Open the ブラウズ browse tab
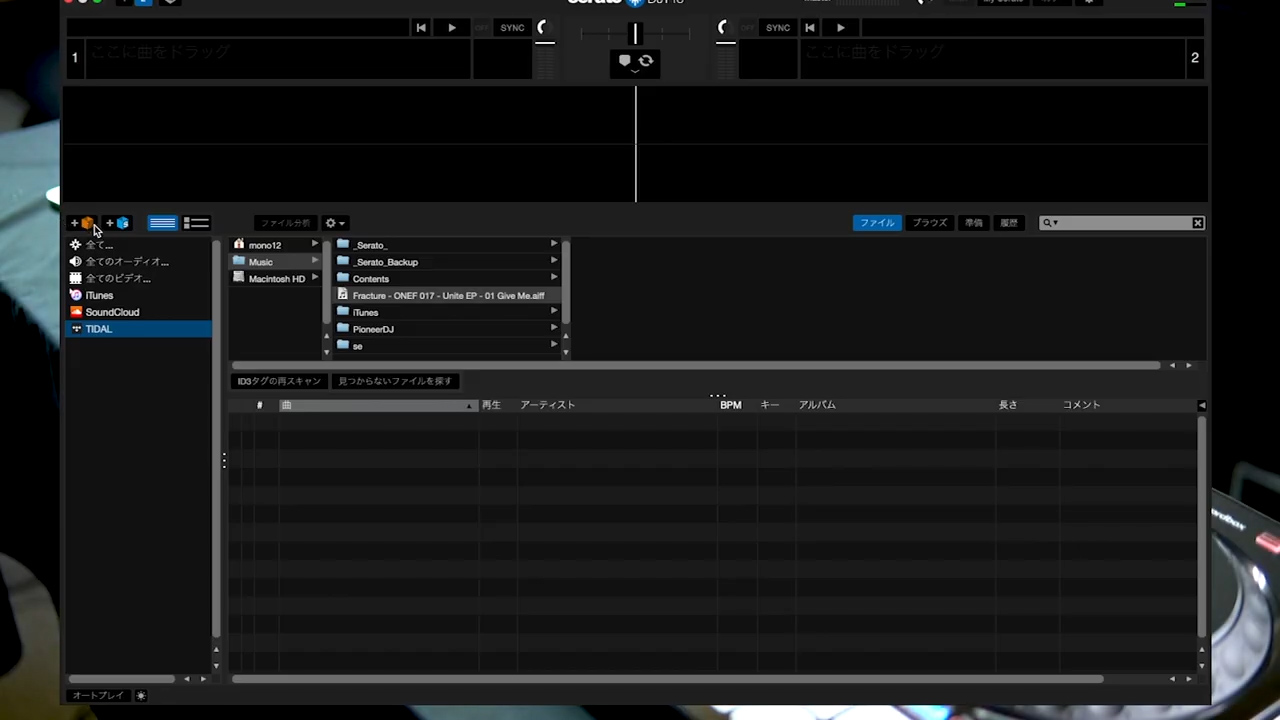Viewport: 1280px width, 720px height. coord(929,223)
